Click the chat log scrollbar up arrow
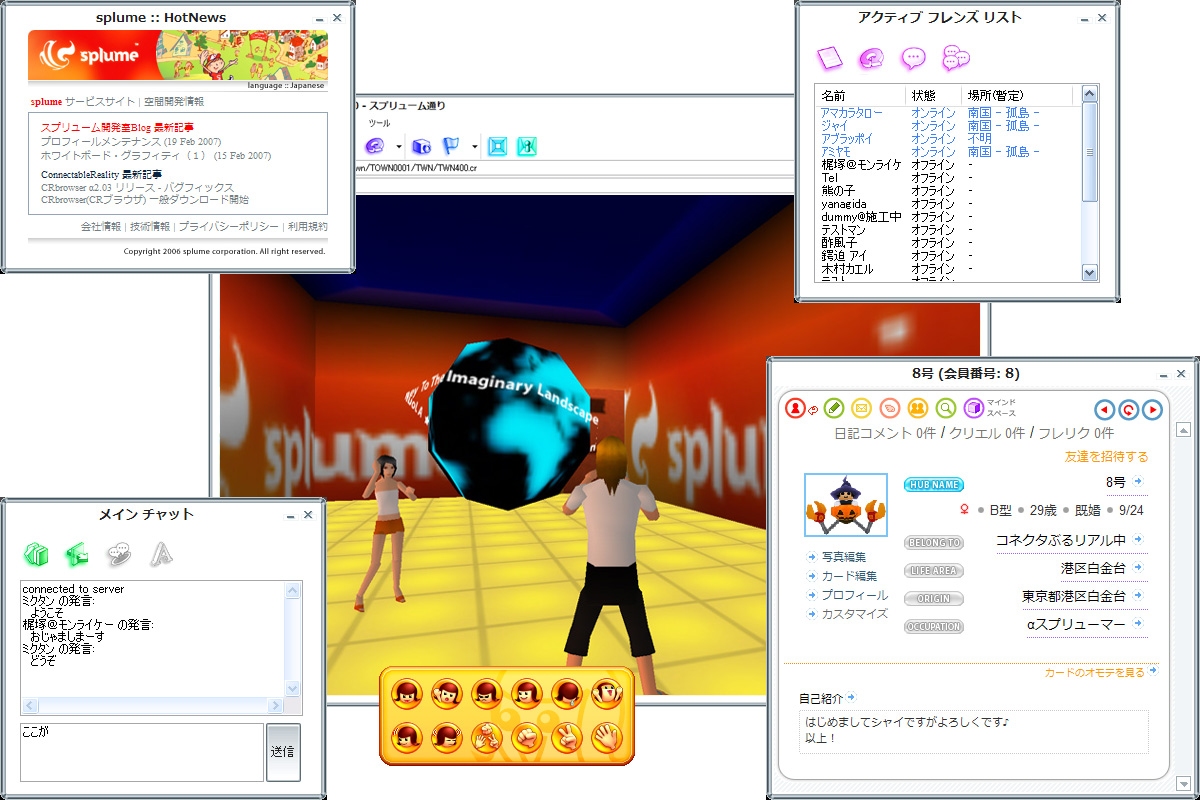Screen dimensions: 1200x800 pyautogui.click(x=293, y=592)
